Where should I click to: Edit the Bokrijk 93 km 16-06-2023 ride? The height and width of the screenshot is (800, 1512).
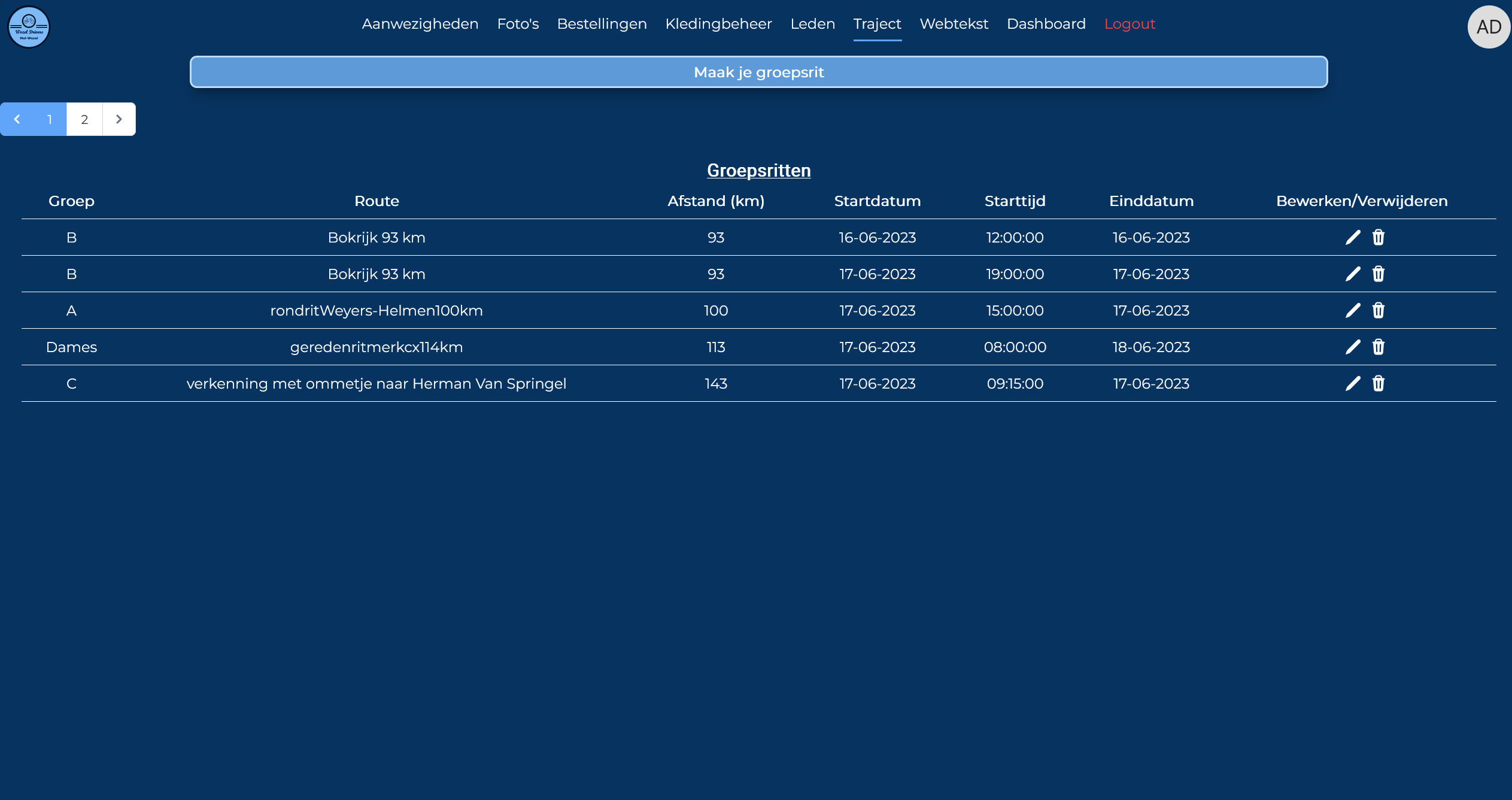(1353, 238)
